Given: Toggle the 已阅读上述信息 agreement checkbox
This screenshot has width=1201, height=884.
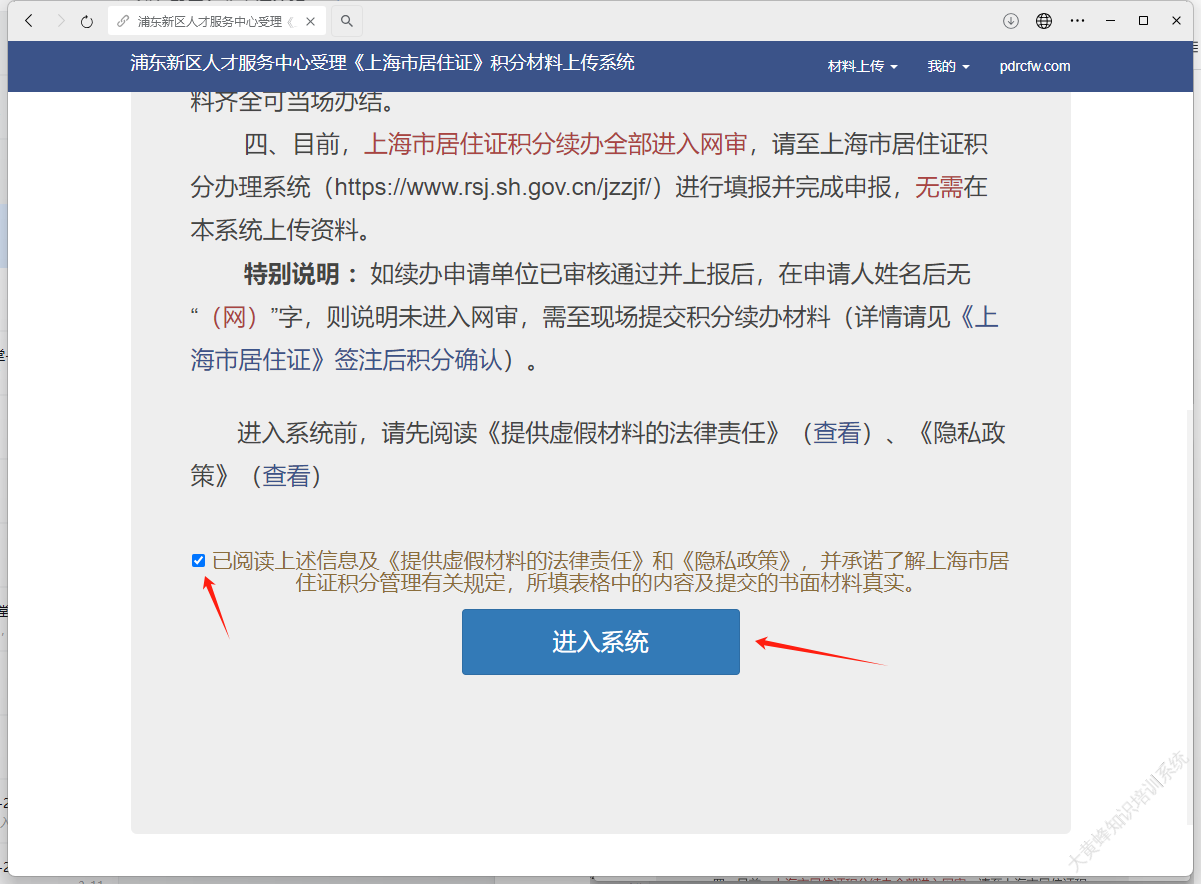Looking at the screenshot, I should tap(198, 561).
